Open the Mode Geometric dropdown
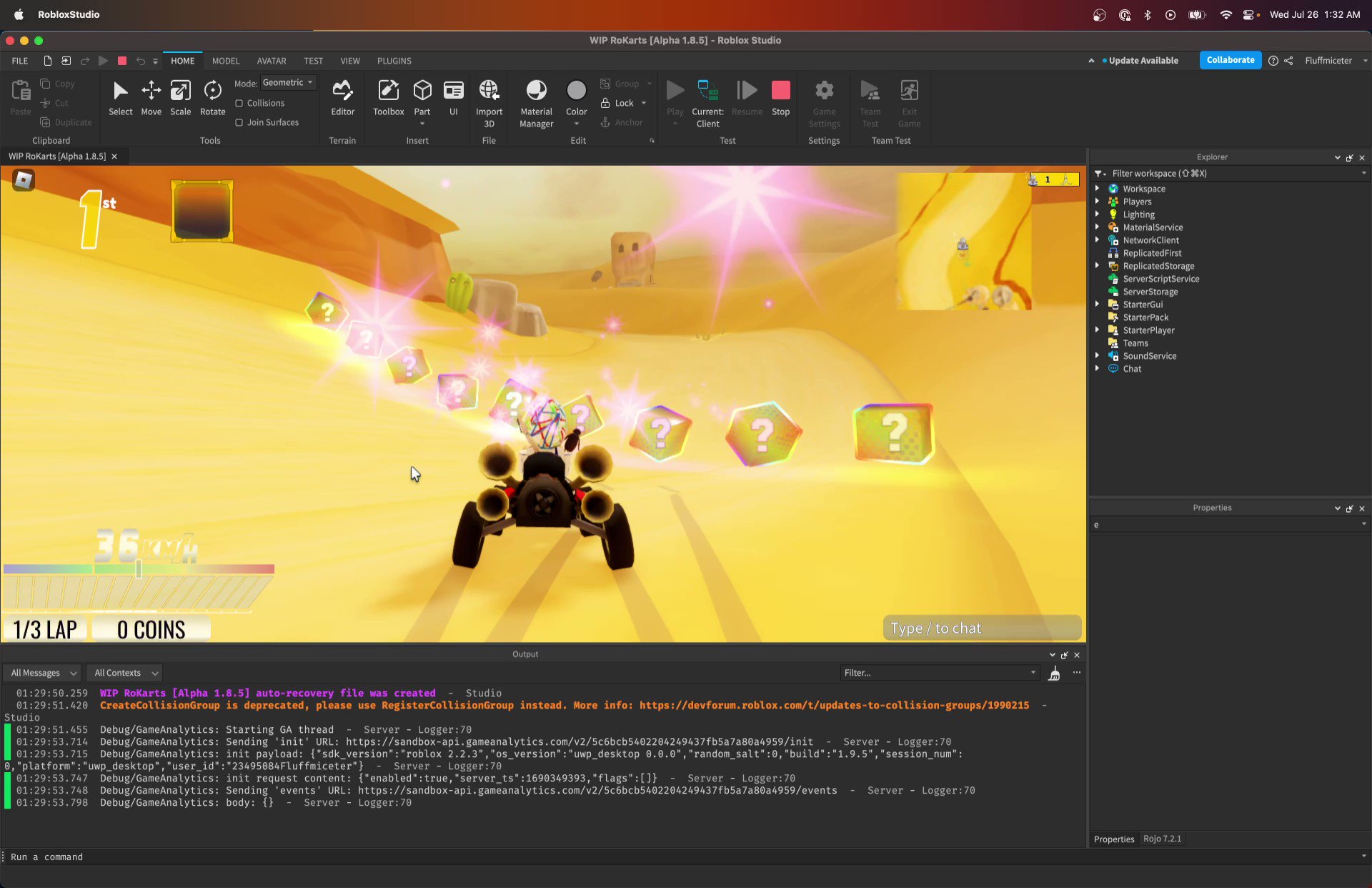This screenshot has height=888, width=1372. click(288, 83)
